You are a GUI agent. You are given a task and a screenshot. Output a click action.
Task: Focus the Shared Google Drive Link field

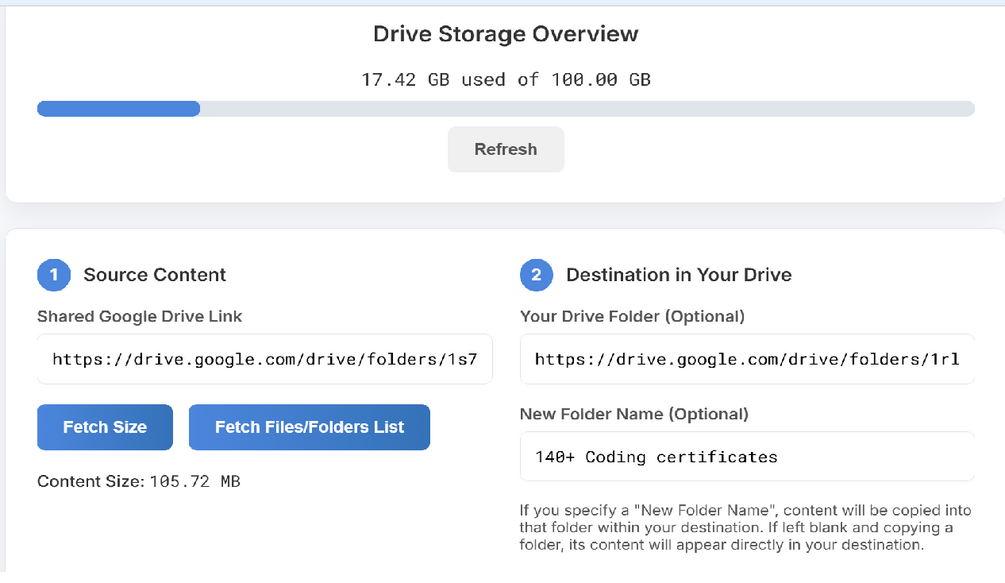coord(265,359)
